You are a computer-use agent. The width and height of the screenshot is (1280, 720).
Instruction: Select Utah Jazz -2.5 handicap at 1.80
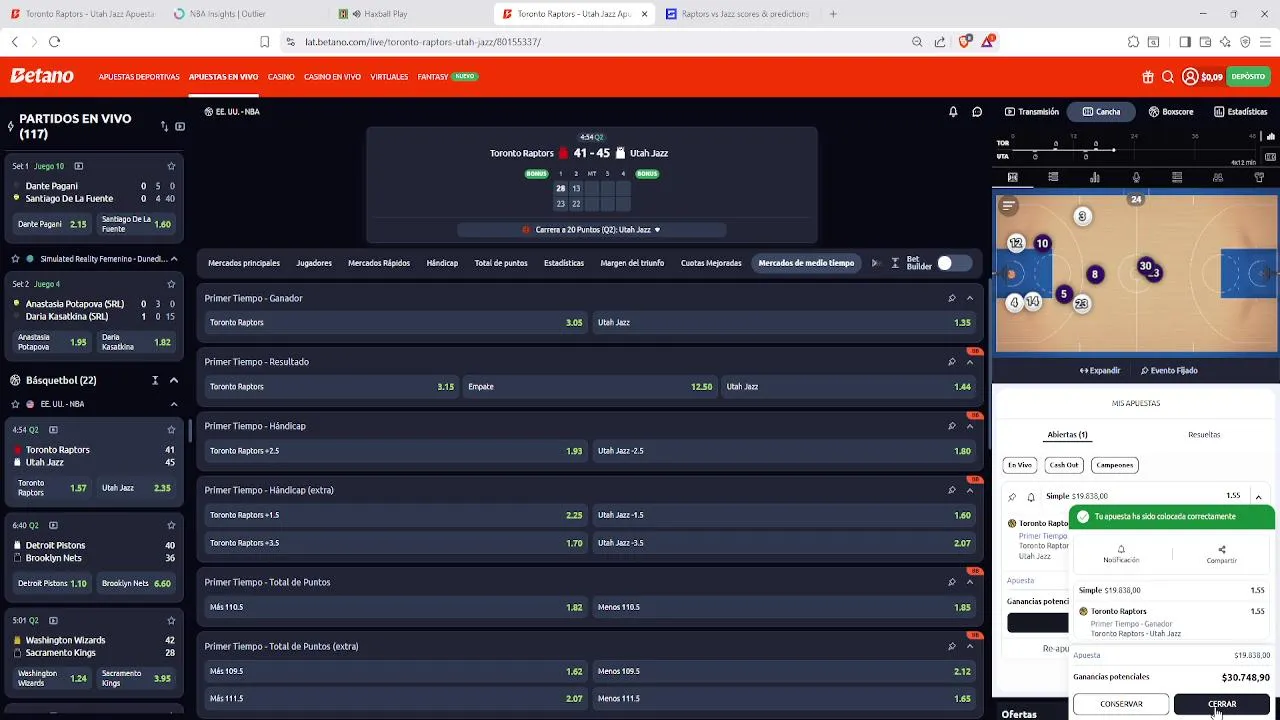click(783, 451)
